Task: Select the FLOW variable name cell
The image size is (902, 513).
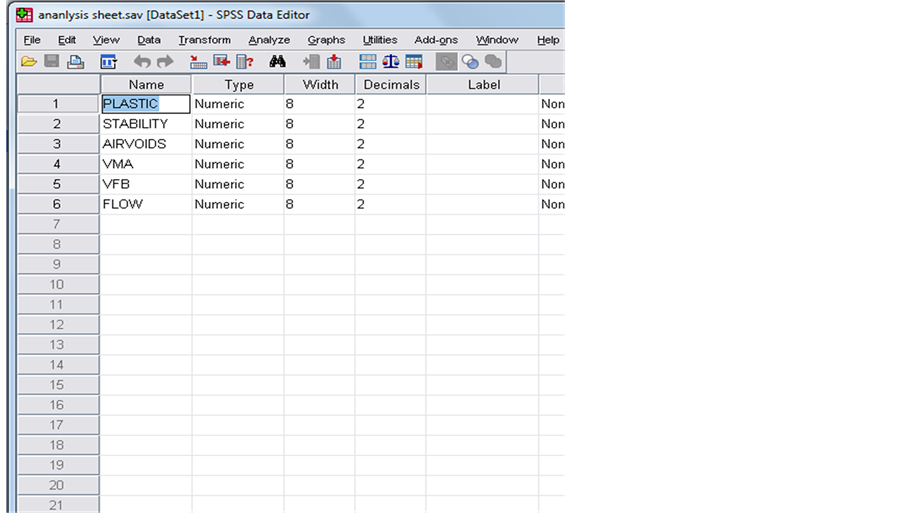Action: (145, 204)
